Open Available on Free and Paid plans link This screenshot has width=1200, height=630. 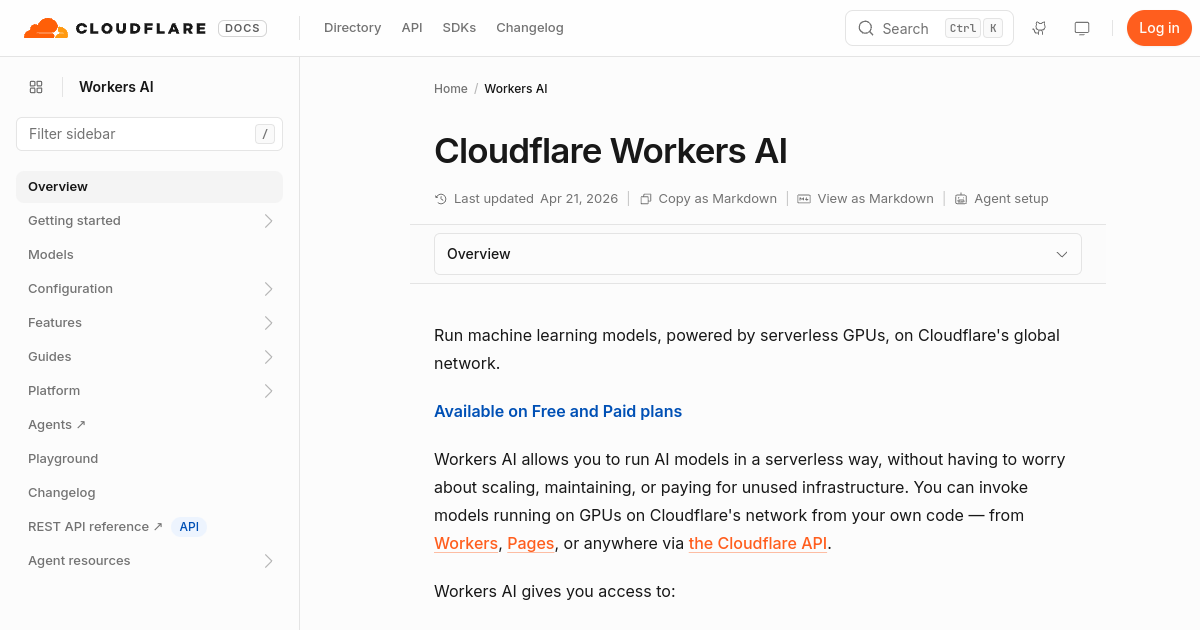pos(558,412)
